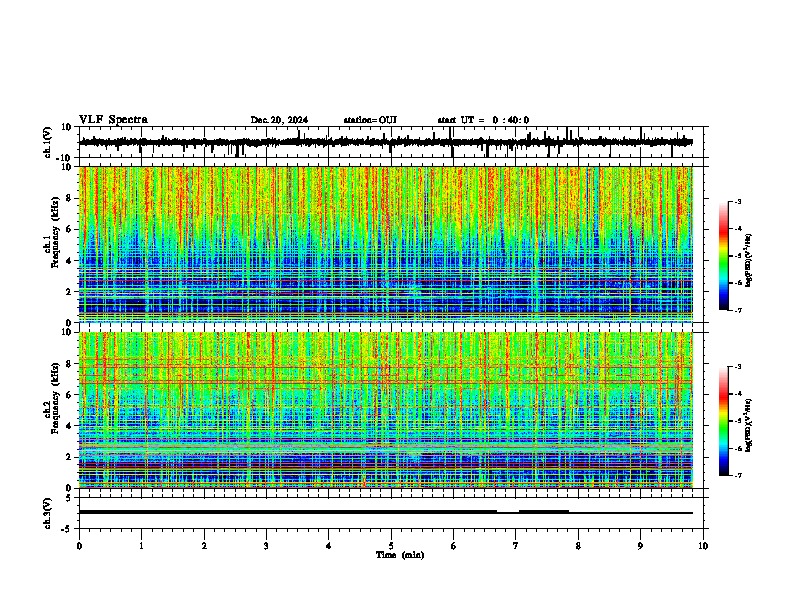Select the "6" kHz tick on ch.2 frequency axis
The height and width of the screenshot is (612, 792).
[69, 395]
